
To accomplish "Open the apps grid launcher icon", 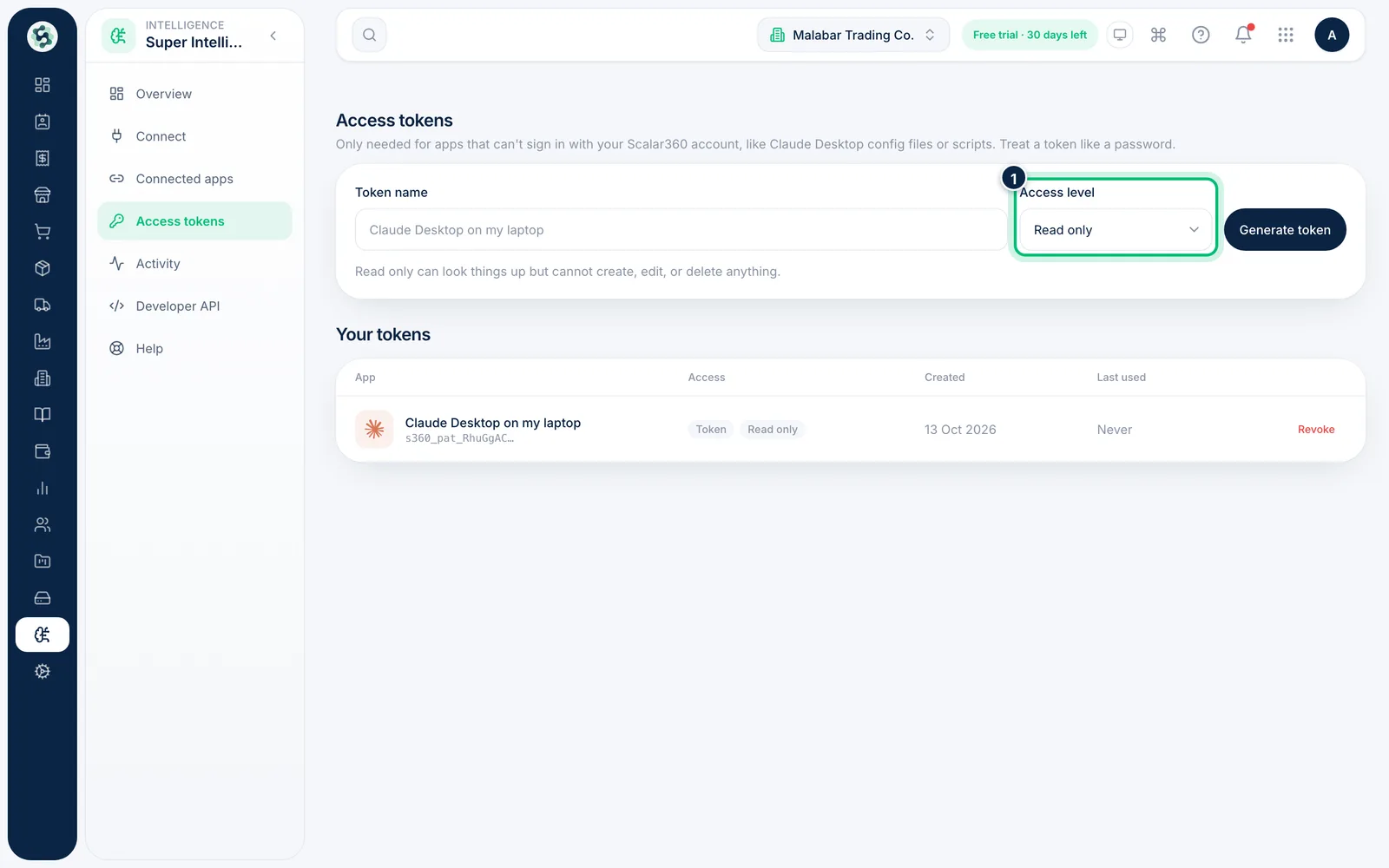I will pyautogui.click(x=1286, y=35).
